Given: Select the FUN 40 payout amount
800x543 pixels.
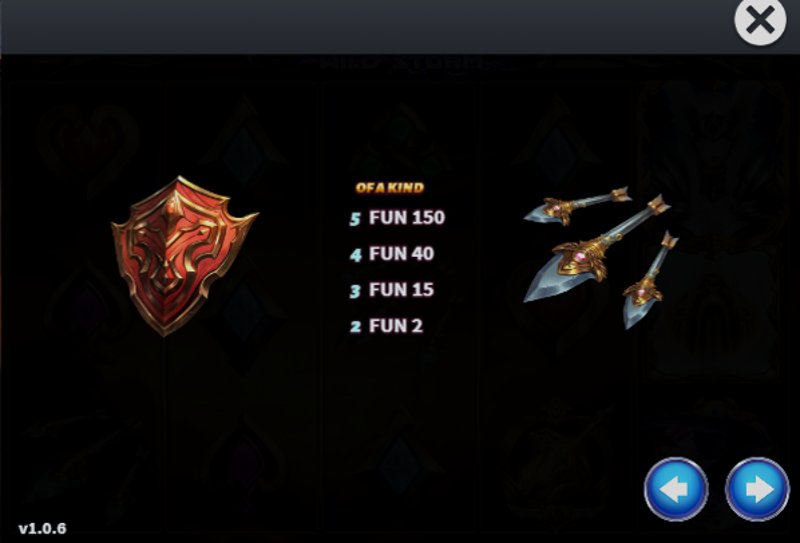Looking at the screenshot, I should click(x=401, y=254).
